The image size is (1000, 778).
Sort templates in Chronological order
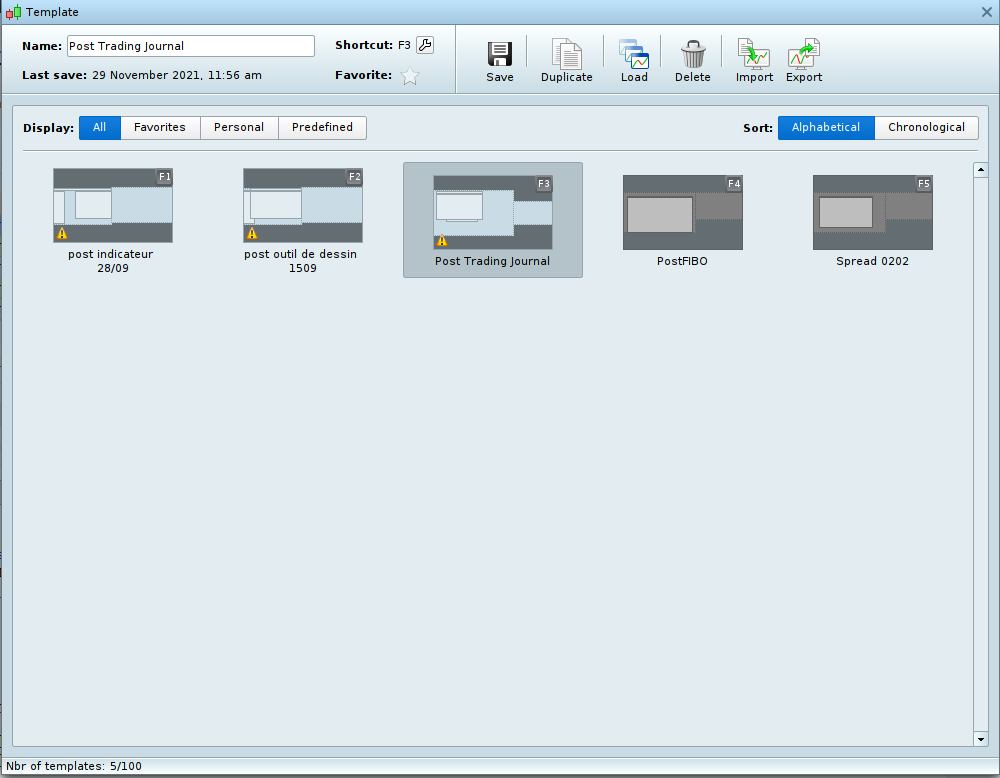click(927, 128)
